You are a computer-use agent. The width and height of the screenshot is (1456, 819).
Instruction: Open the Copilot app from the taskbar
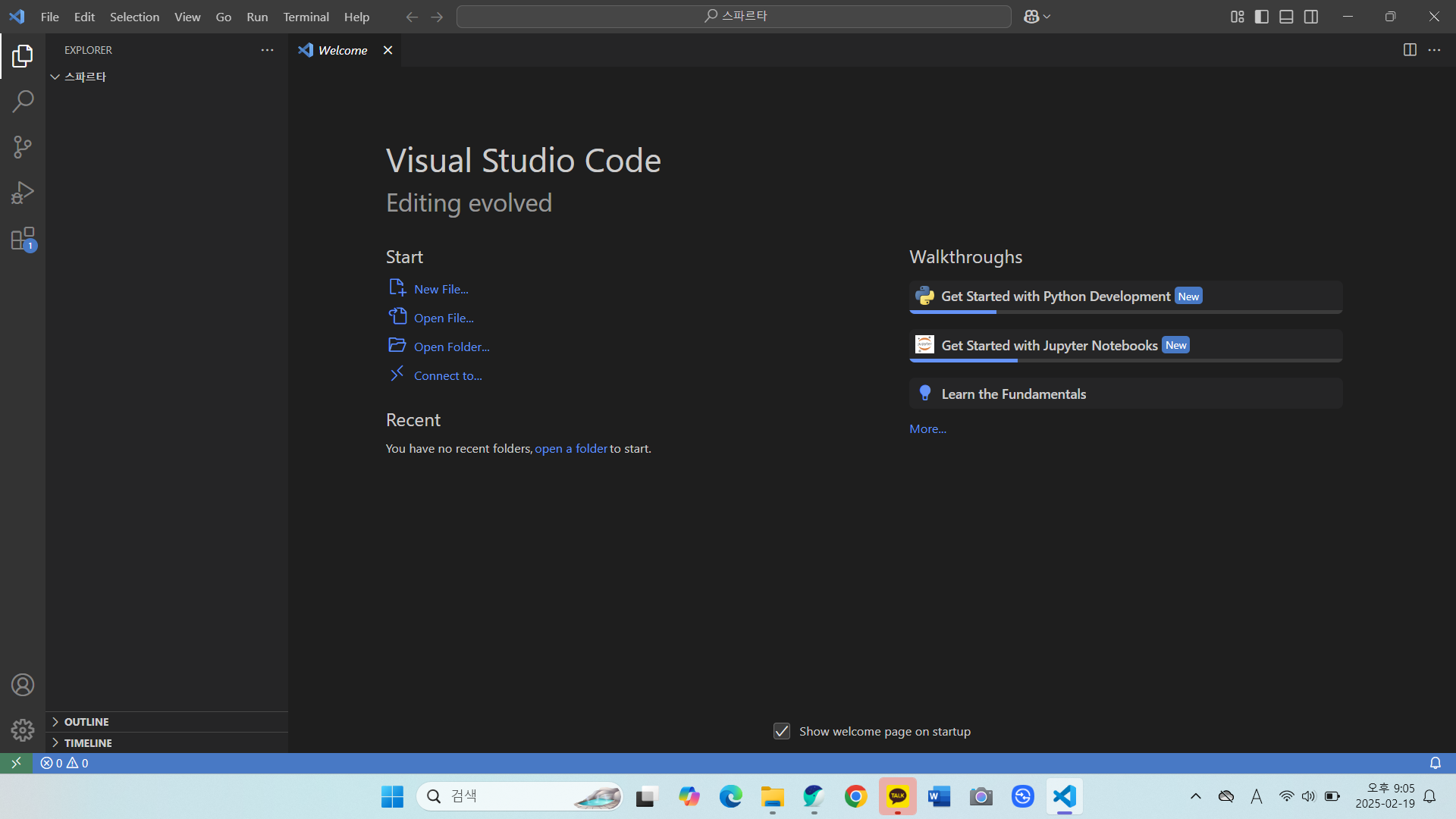pos(689,796)
